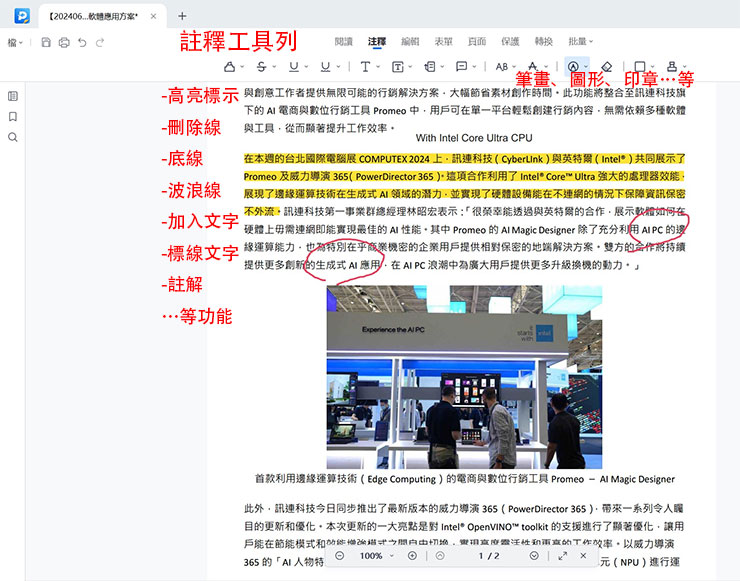Click the Print icon
This screenshot has height=581, width=740.
point(64,42)
